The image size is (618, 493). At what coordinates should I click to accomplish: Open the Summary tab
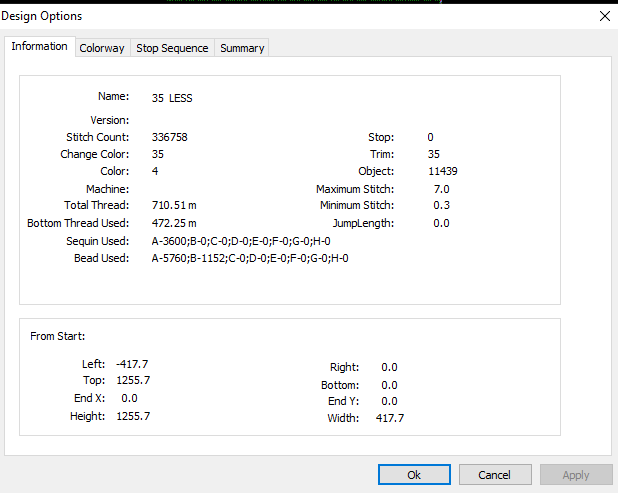(x=242, y=48)
